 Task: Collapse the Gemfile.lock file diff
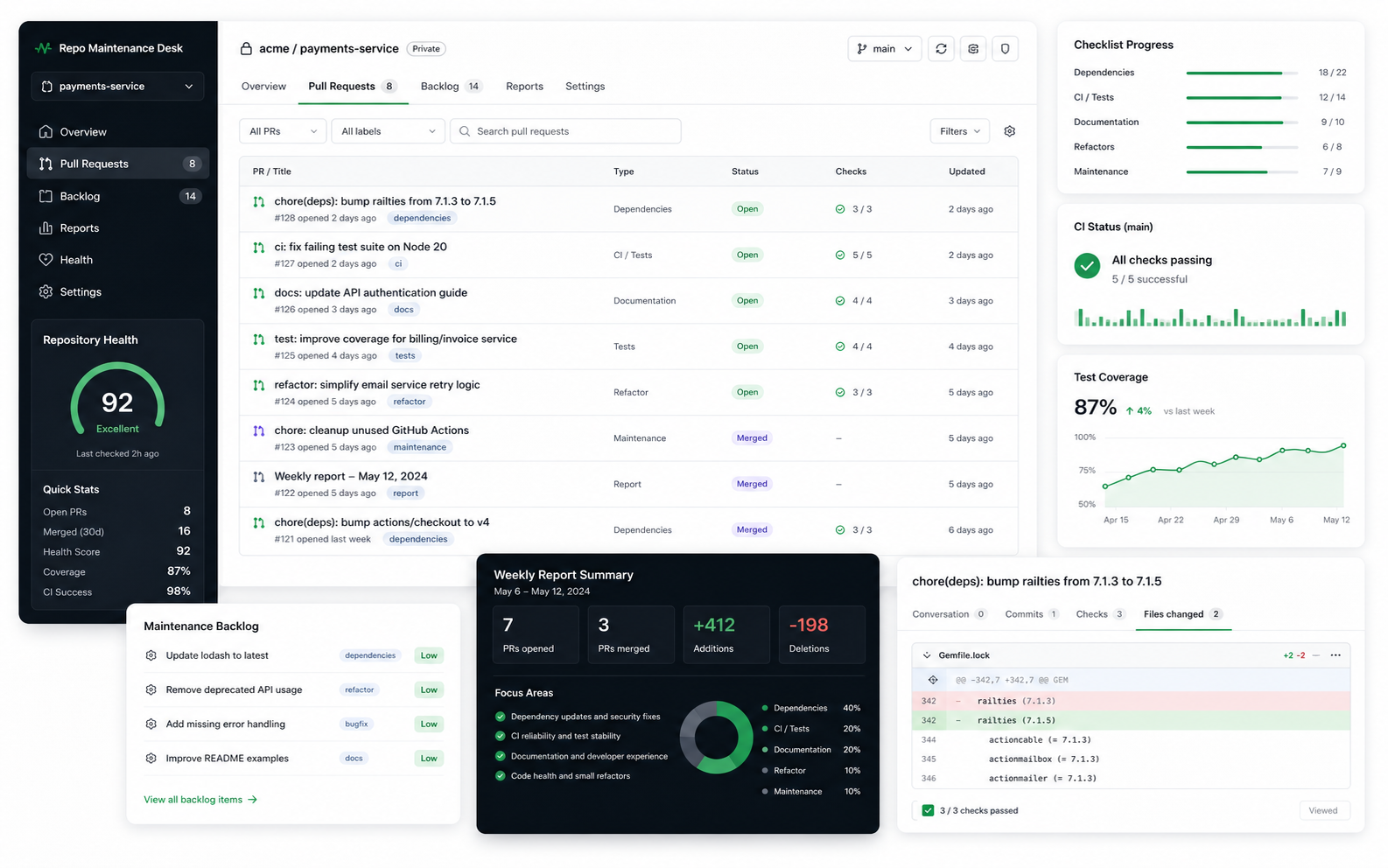927,655
